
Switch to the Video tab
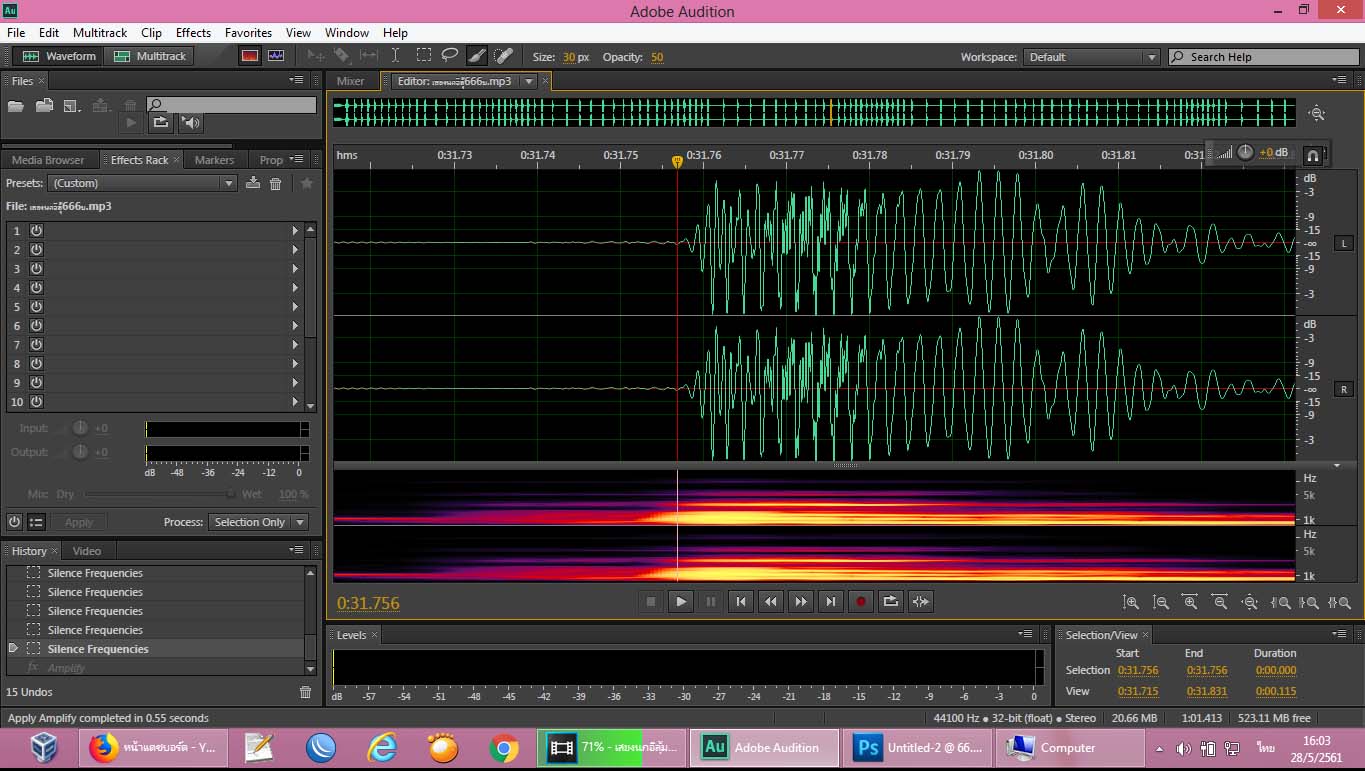click(x=87, y=551)
